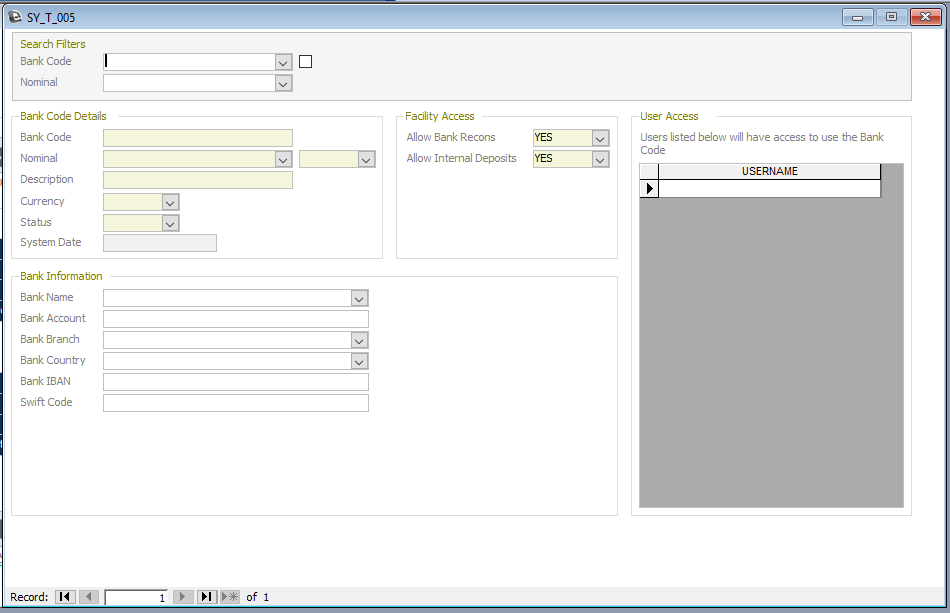Open Nominal search filter dropdown
Viewport: 950px width, 613px height.
pos(283,84)
